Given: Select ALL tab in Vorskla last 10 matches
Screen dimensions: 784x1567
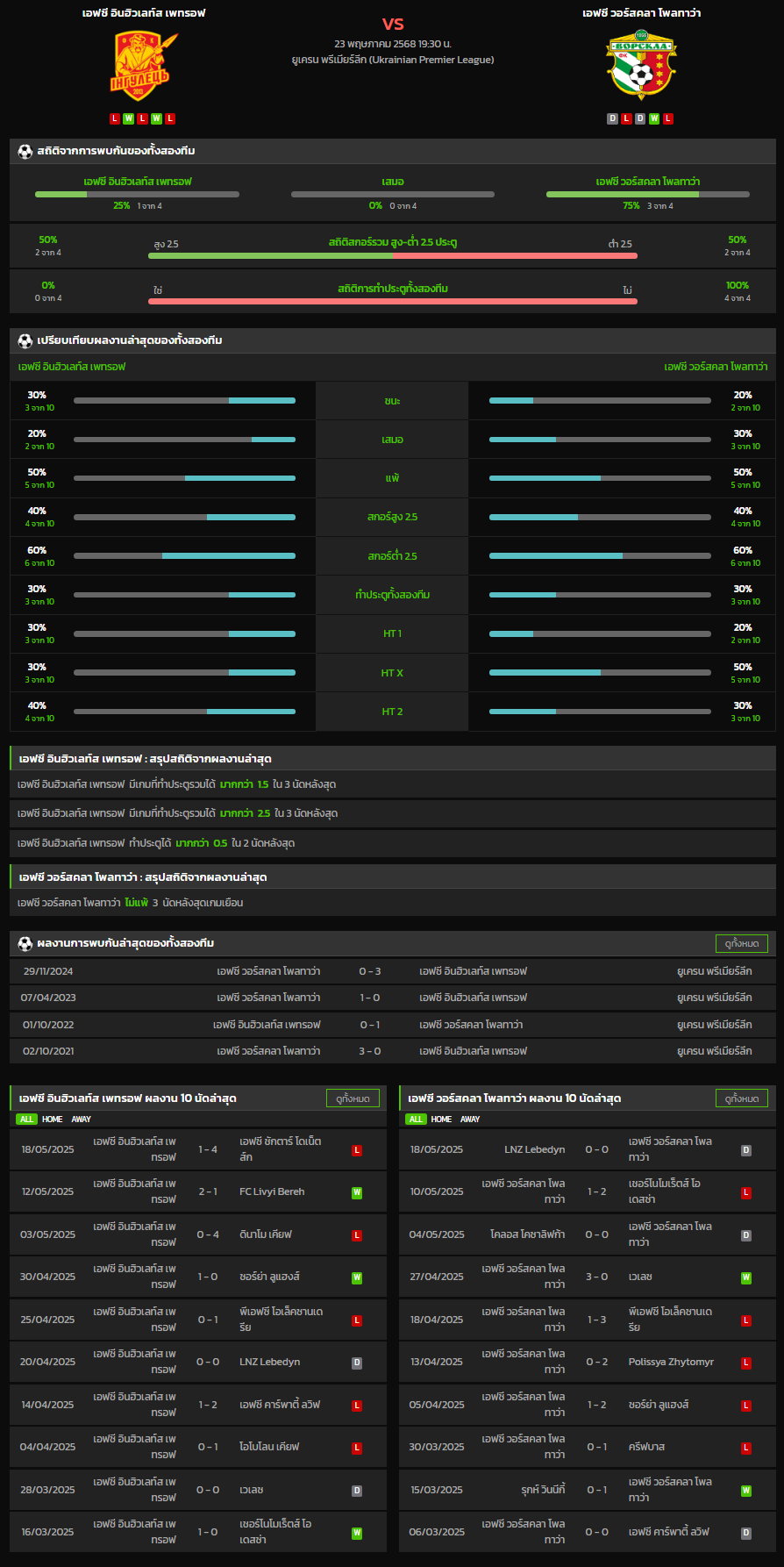Looking at the screenshot, I should pyautogui.click(x=416, y=1119).
